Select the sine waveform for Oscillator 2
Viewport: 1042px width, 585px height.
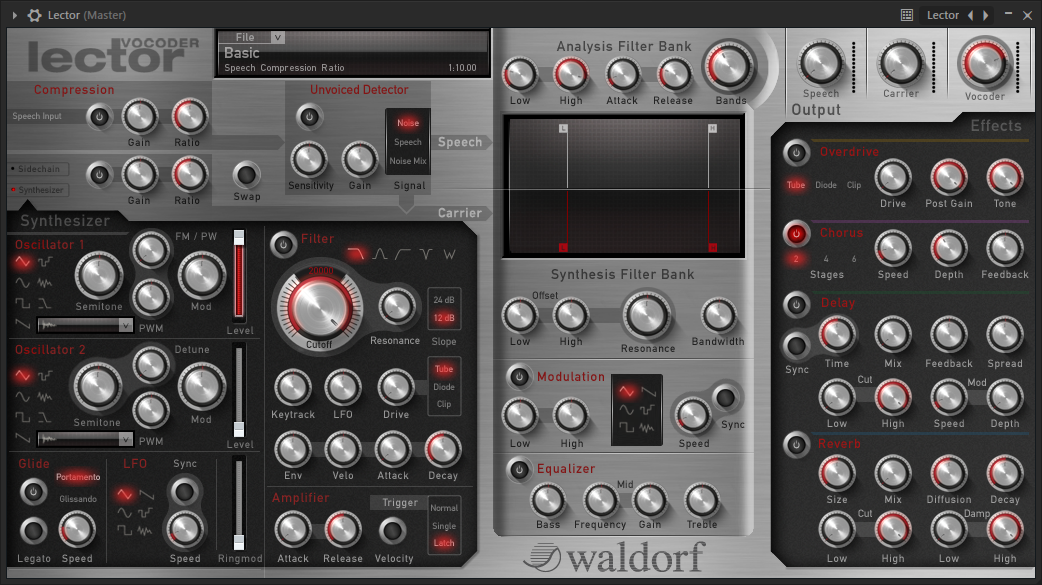click(23, 397)
